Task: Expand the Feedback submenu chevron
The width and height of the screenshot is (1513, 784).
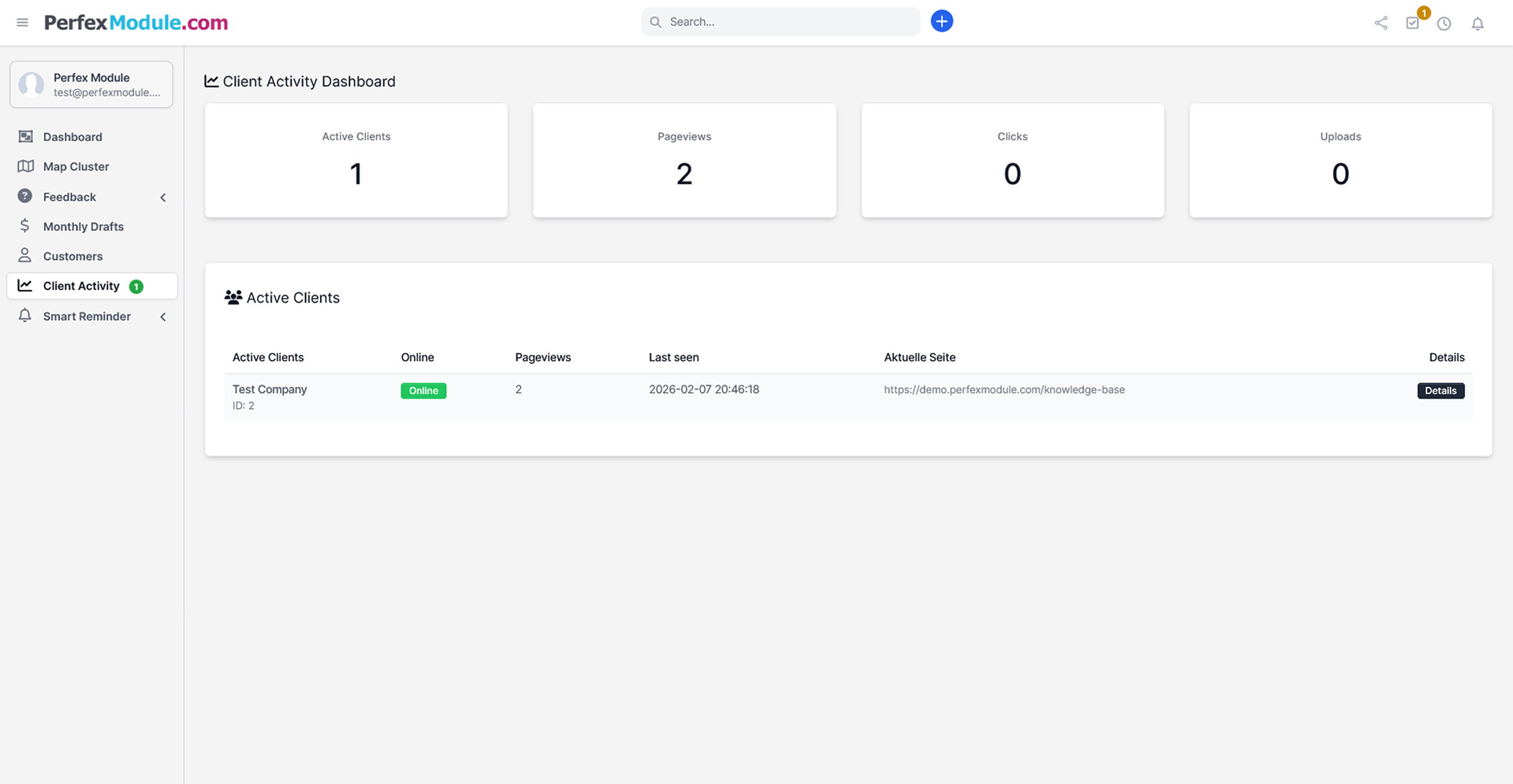Action: click(163, 198)
